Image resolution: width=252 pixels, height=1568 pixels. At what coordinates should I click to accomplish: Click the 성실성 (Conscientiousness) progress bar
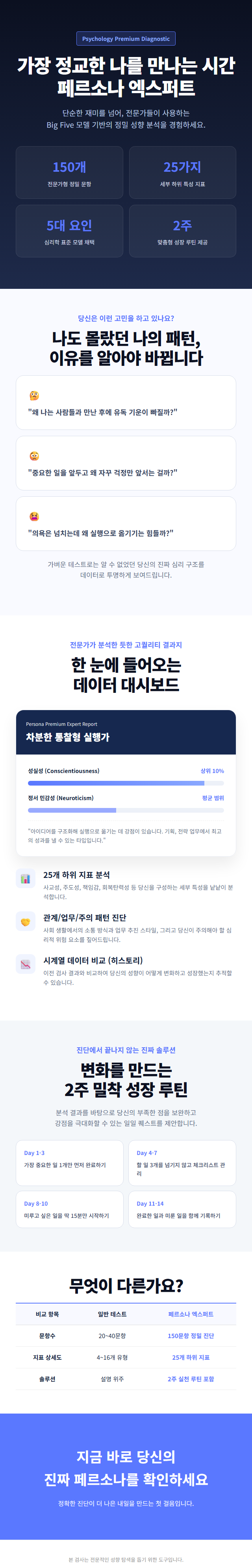click(x=126, y=783)
